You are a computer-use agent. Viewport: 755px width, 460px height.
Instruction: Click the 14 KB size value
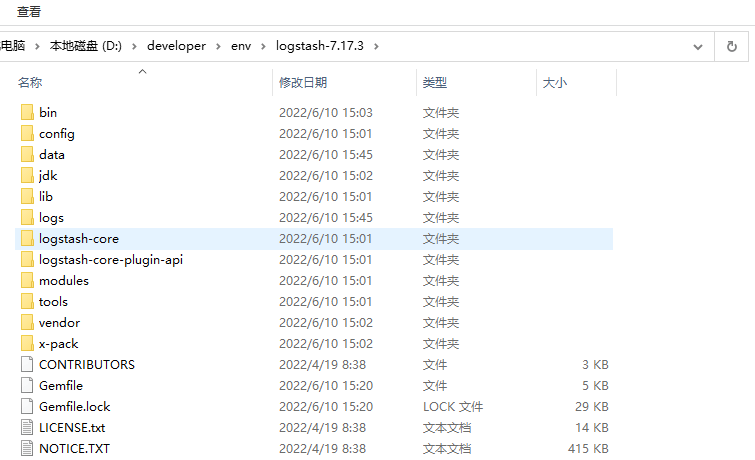pyautogui.click(x=592, y=428)
